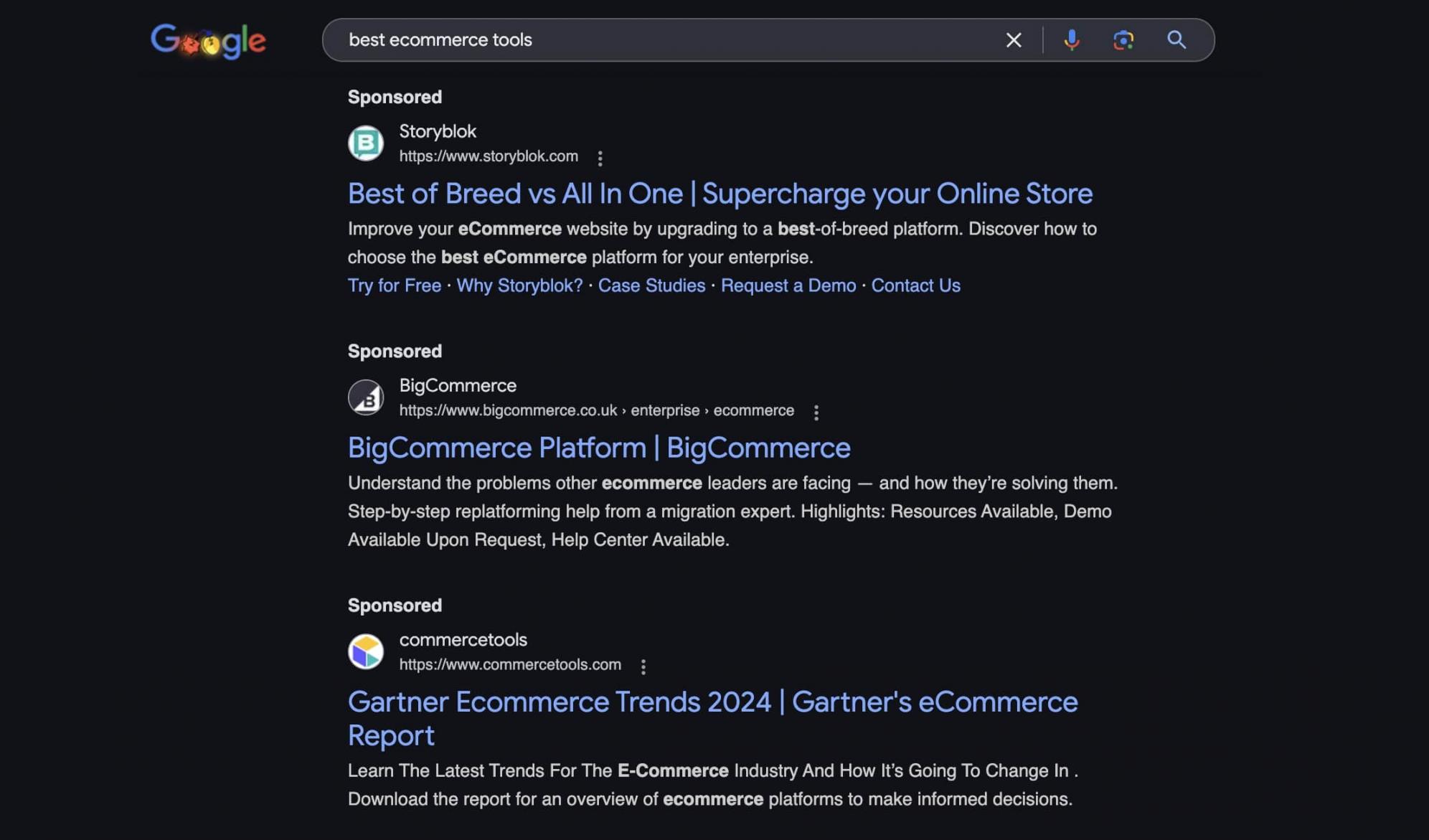This screenshot has width=1429, height=840.
Task: Open three-dot menu beside storyblok.com URL
Action: (600, 158)
